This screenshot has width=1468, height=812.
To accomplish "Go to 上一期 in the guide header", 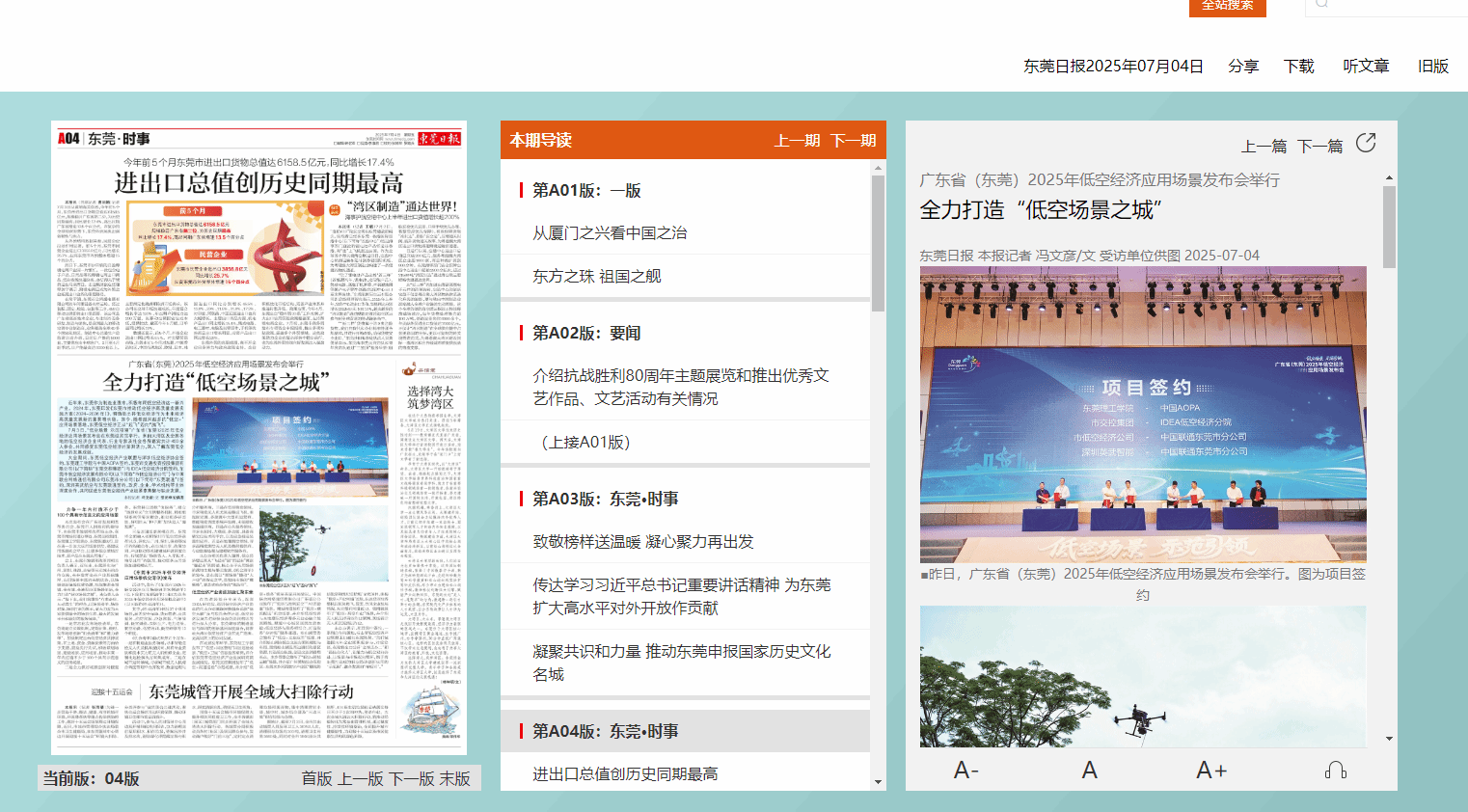I will 797,141.
